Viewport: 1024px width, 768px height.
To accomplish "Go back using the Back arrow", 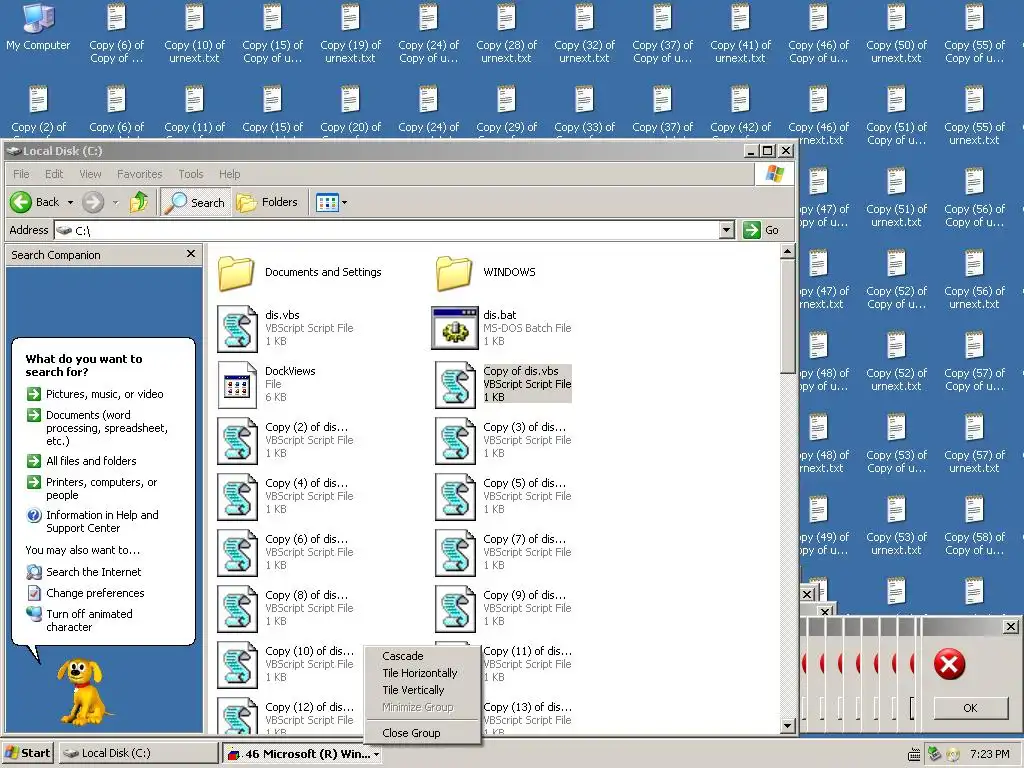I will coord(35,202).
